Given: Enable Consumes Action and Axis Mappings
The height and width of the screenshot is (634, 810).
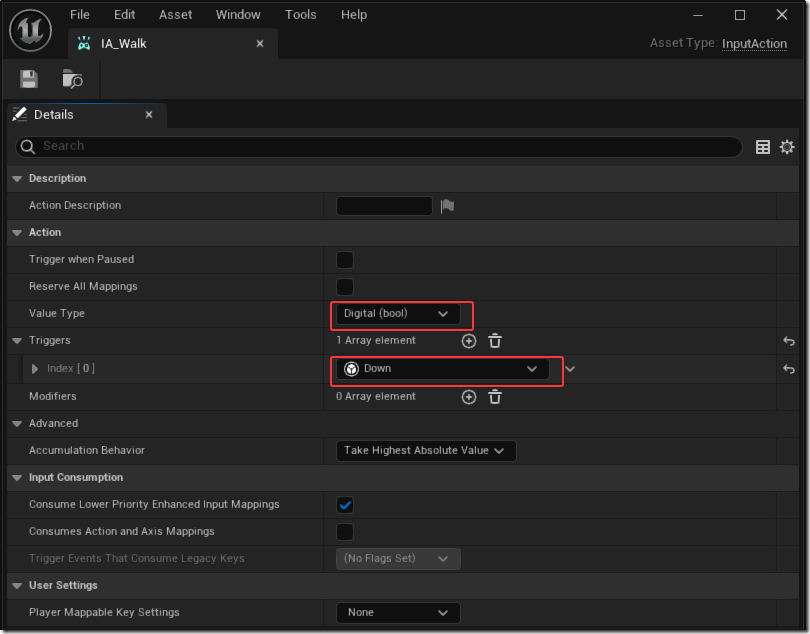Looking at the screenshot, I should 345,532.
